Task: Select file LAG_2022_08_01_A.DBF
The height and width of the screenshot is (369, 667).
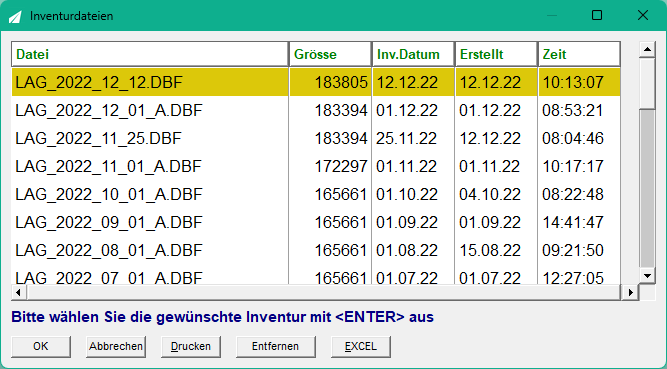Action: tap(109, 250)
